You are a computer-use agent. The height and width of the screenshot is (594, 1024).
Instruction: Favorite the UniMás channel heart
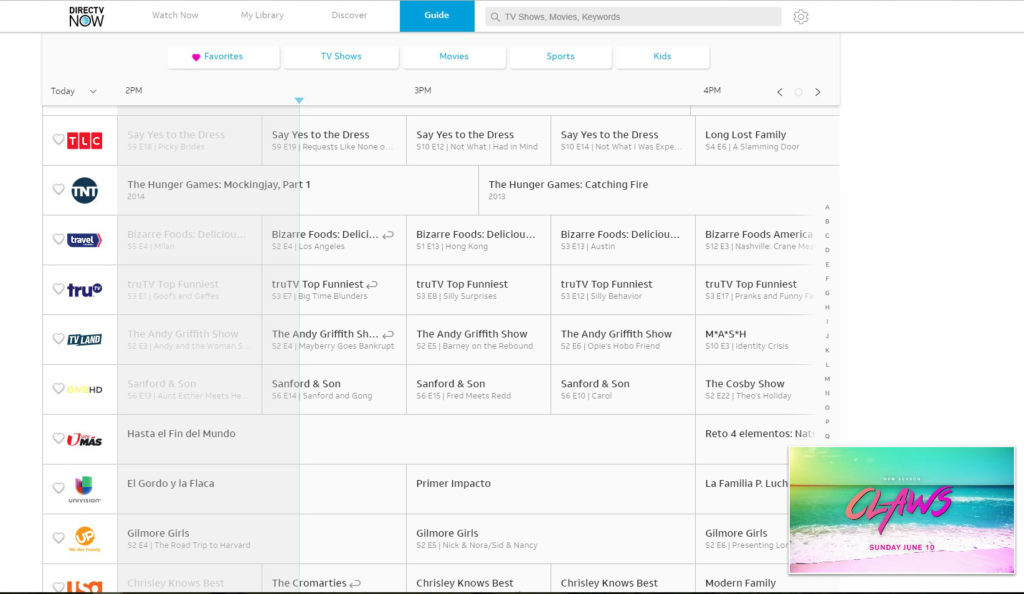(58, 438)
